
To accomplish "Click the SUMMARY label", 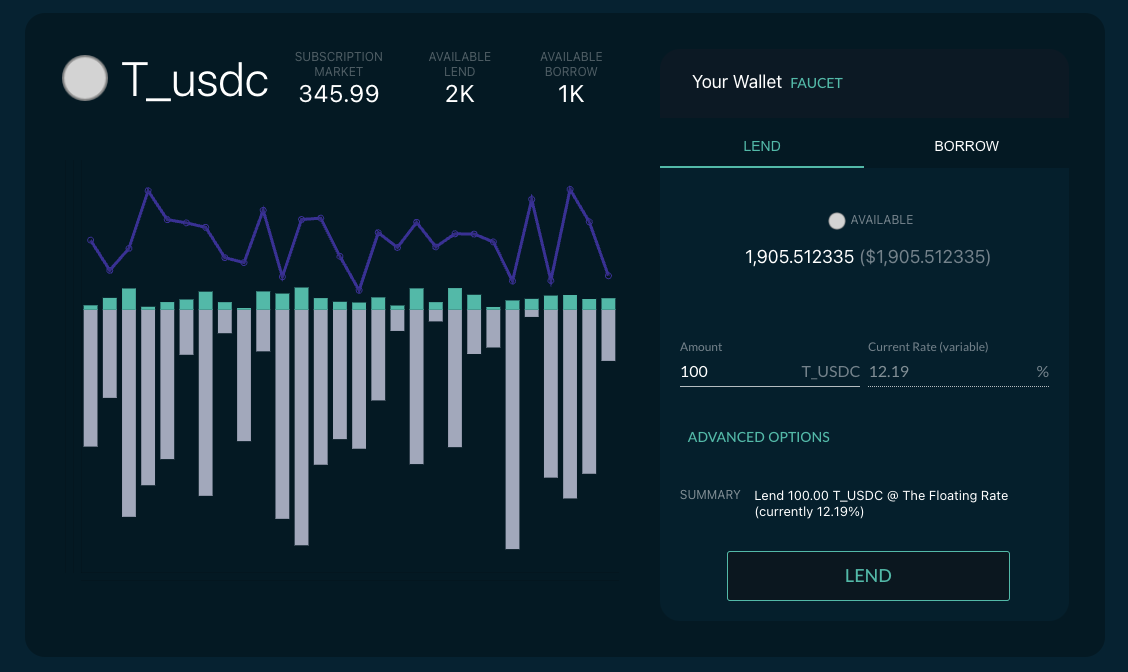I will click(x=710, y=495).
